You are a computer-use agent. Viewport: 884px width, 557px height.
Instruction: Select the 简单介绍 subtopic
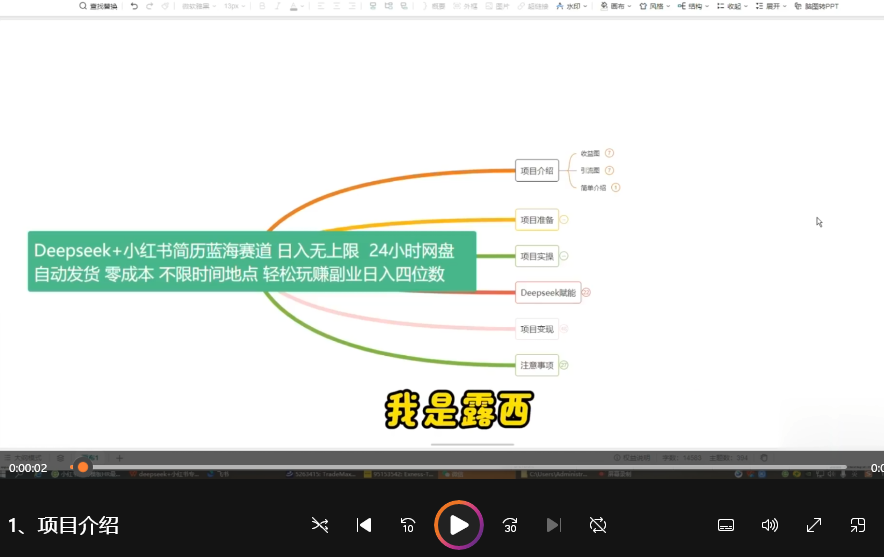pyautogui.click(x=594, y=188)
